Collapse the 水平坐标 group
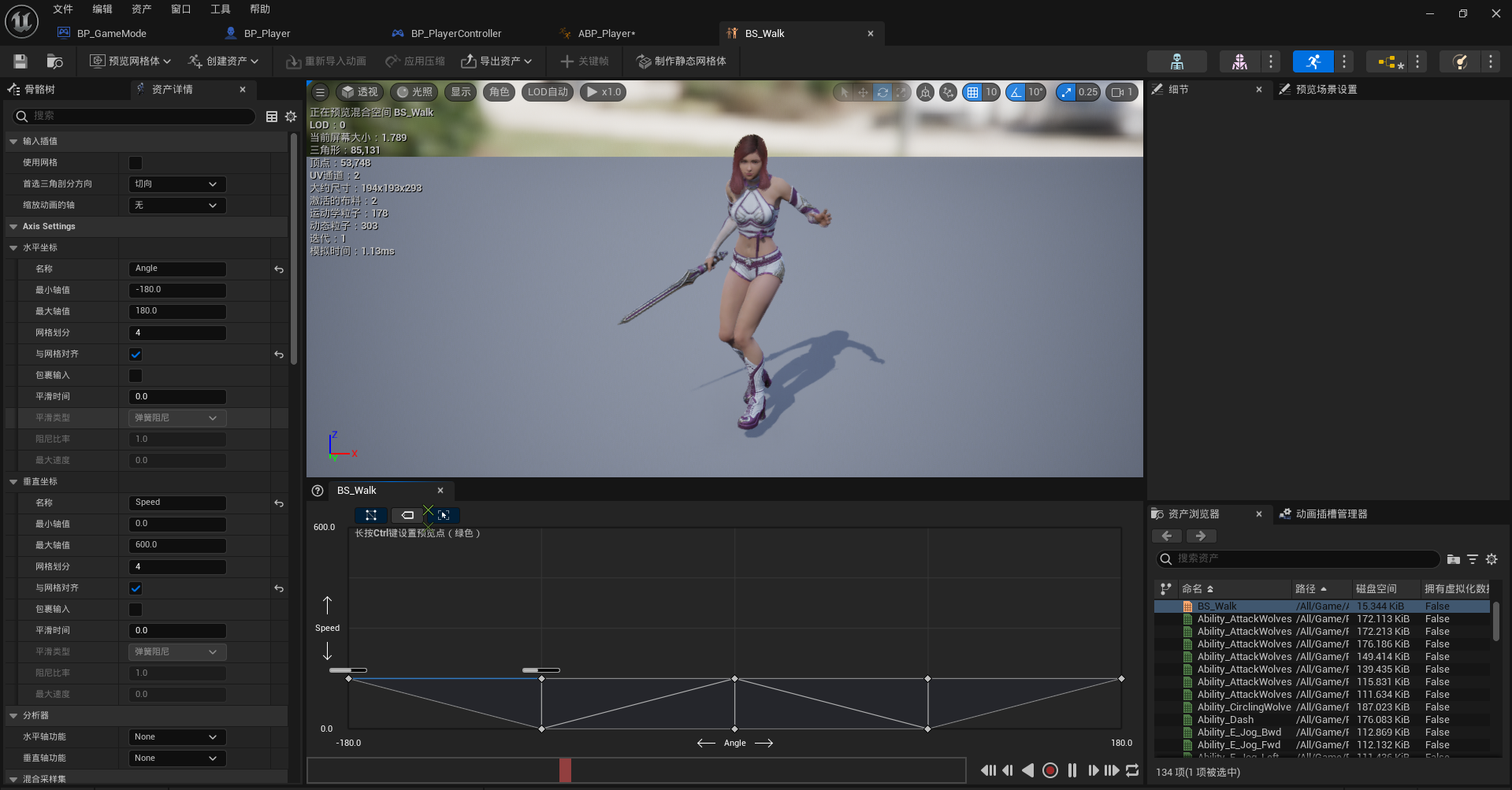Screen dimensions: 1512x790 [x=13, y=248]
